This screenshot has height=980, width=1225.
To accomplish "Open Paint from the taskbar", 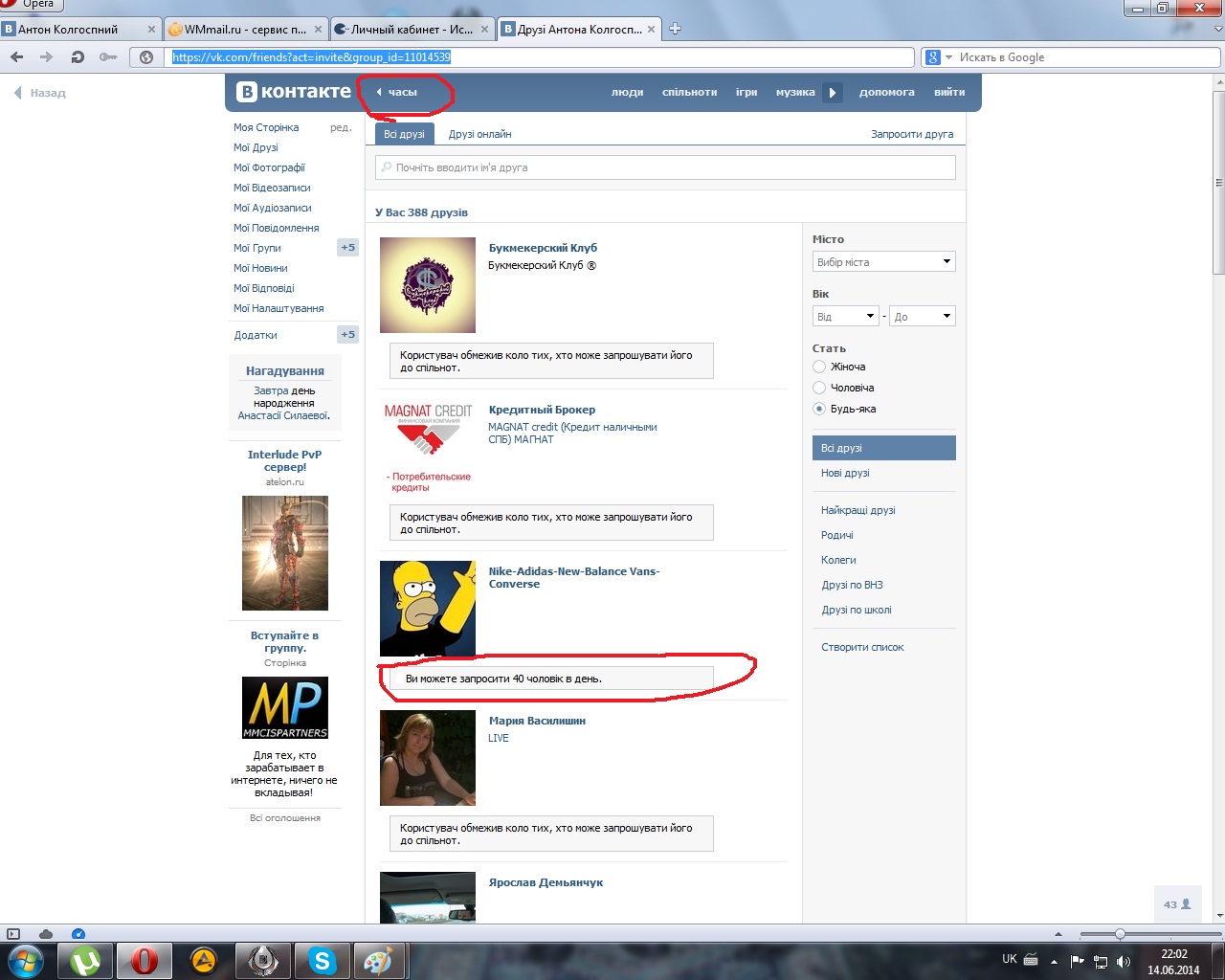I will (x=380, y=960).
